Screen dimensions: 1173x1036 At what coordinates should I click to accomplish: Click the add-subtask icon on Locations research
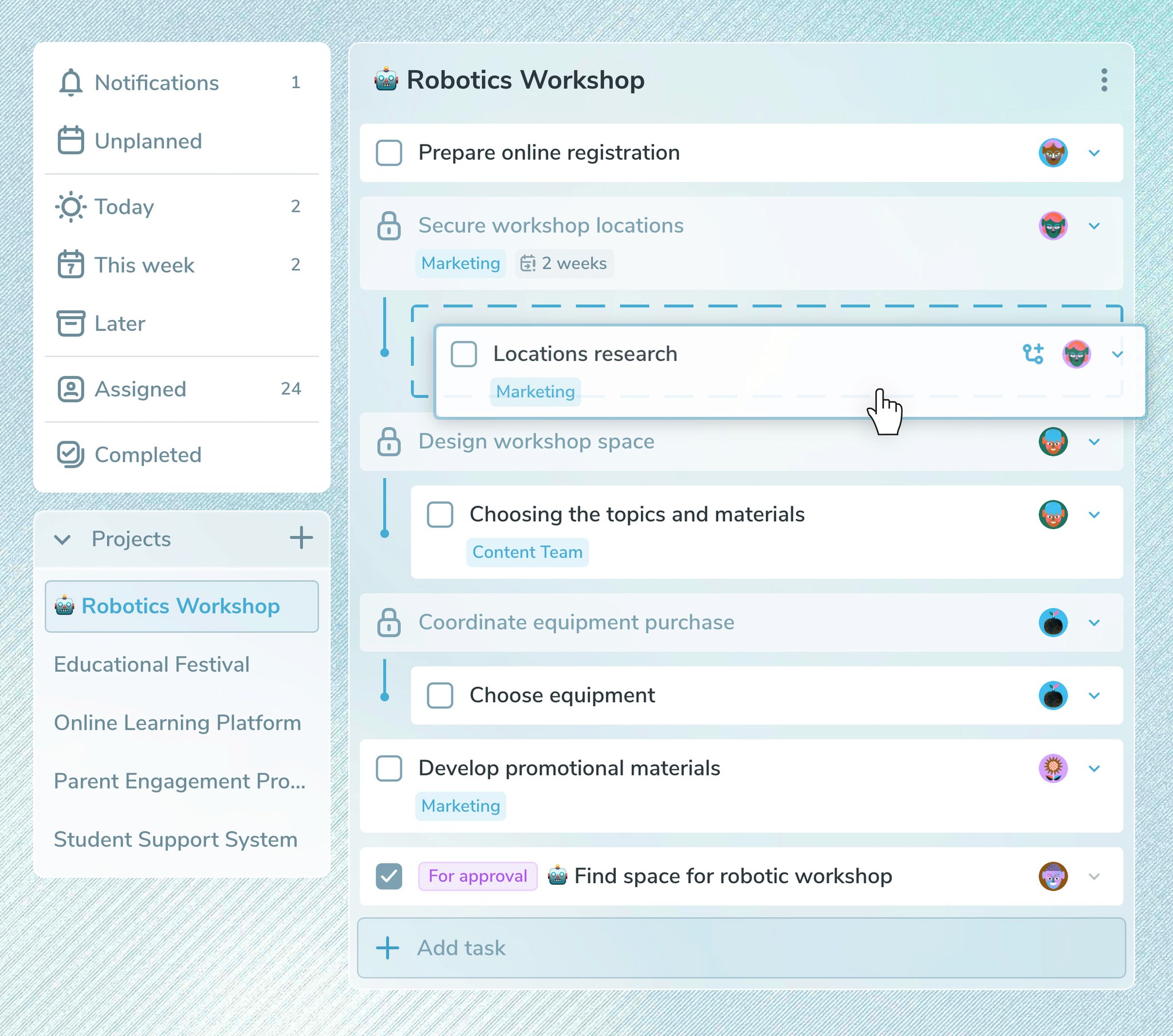(1033, 353)
